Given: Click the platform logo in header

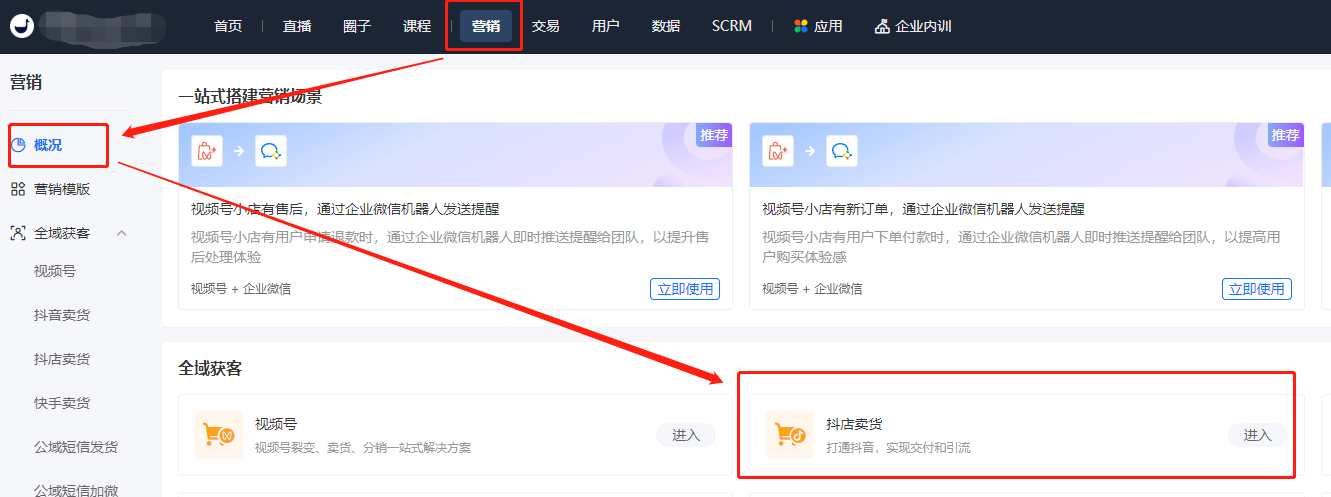Looking at the screenshot, I should coord(22,26).
